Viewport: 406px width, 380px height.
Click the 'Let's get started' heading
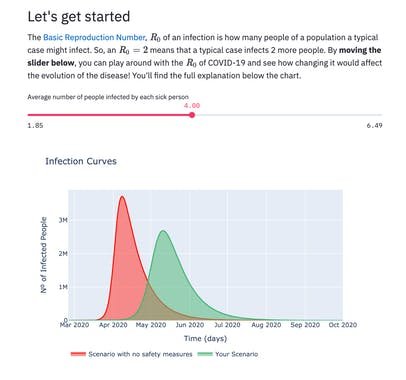tap(79, 17)
